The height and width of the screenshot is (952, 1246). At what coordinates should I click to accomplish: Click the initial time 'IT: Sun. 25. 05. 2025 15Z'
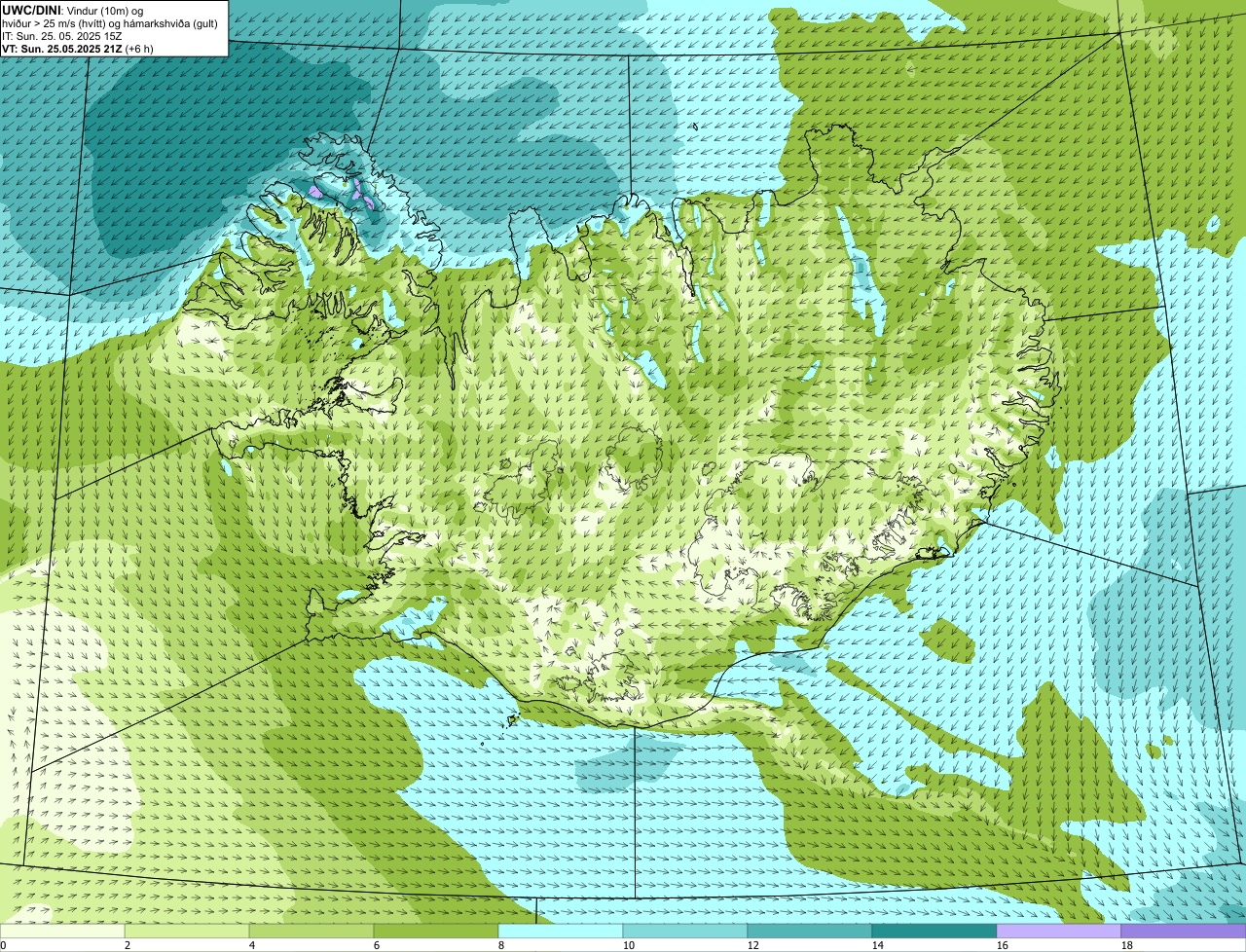[x=62, y=35]
